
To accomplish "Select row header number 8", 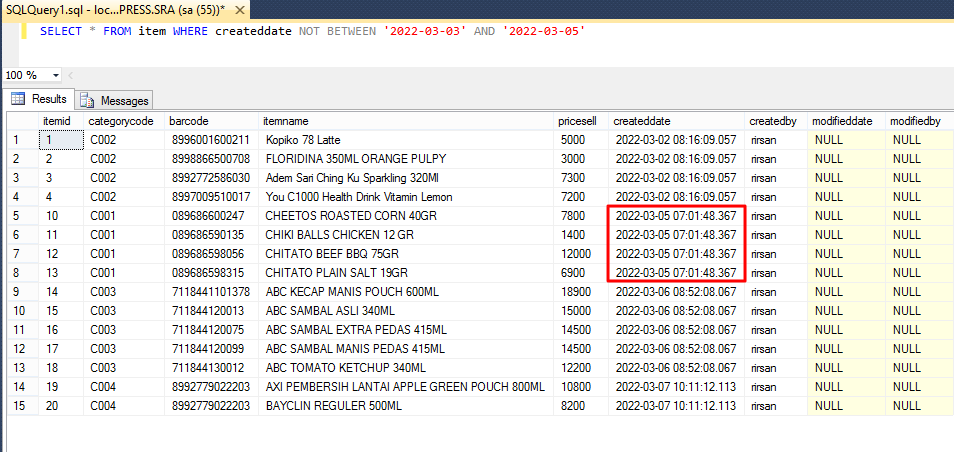I will pyautogui.click(x=23, y=273).
